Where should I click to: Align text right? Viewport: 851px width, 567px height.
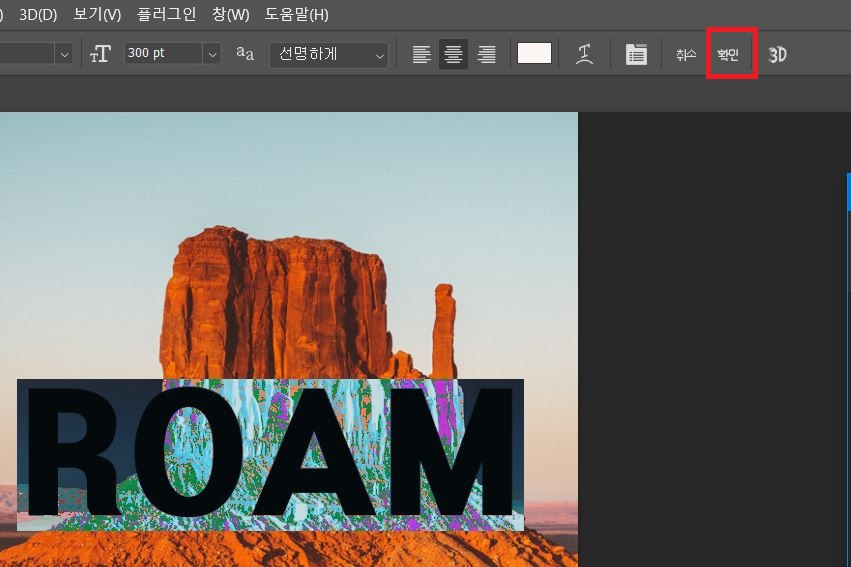486,54
